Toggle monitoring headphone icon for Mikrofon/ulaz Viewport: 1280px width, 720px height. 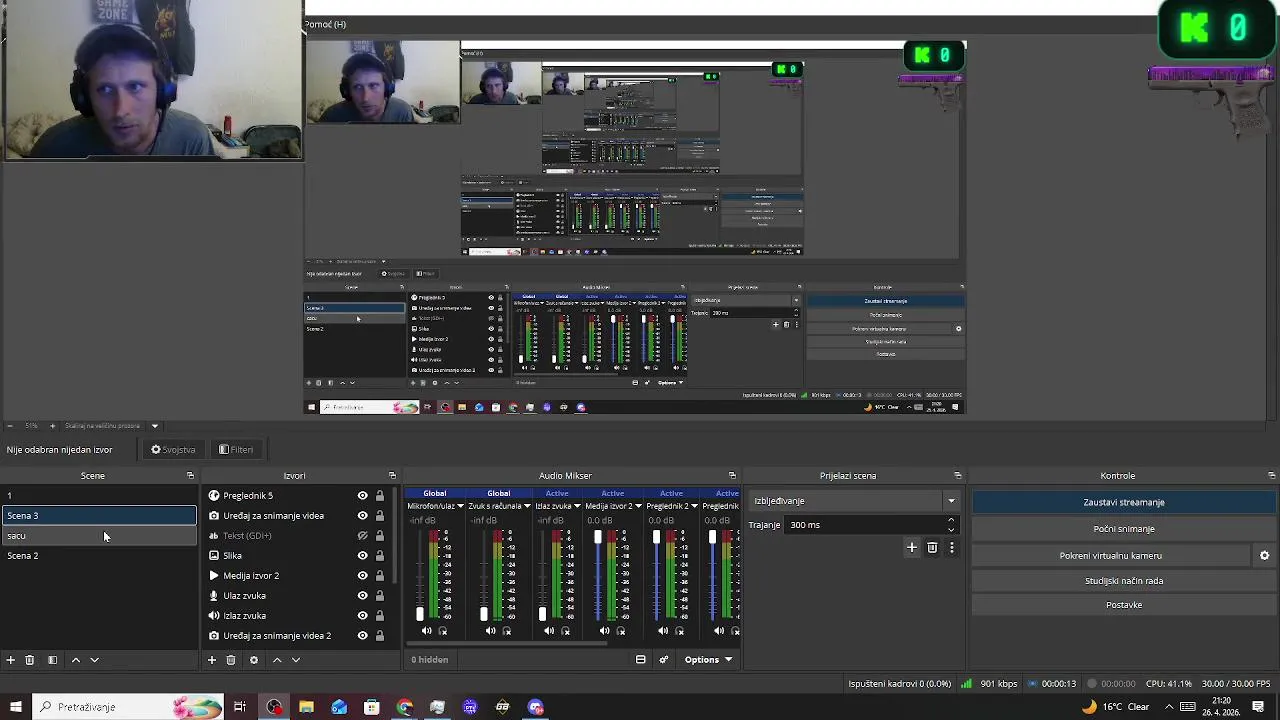(443, 631)
